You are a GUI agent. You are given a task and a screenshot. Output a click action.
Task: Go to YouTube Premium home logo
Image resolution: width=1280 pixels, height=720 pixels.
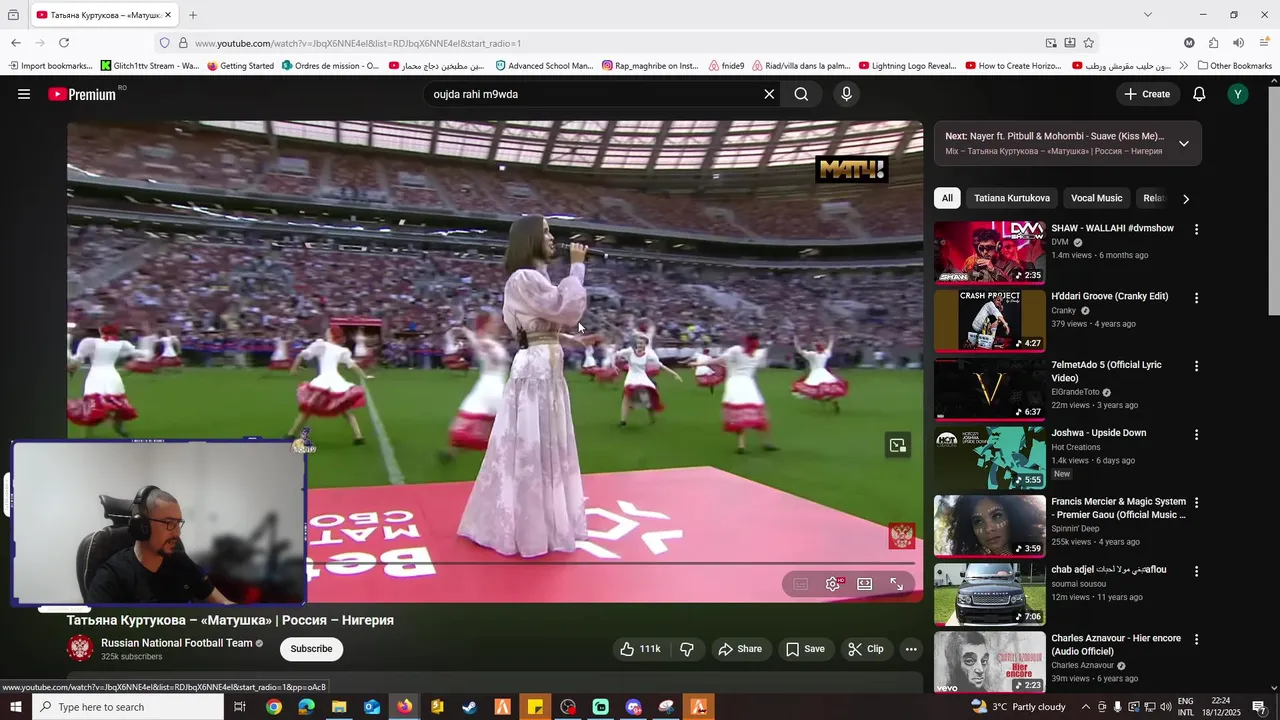[x=82, y=94]
